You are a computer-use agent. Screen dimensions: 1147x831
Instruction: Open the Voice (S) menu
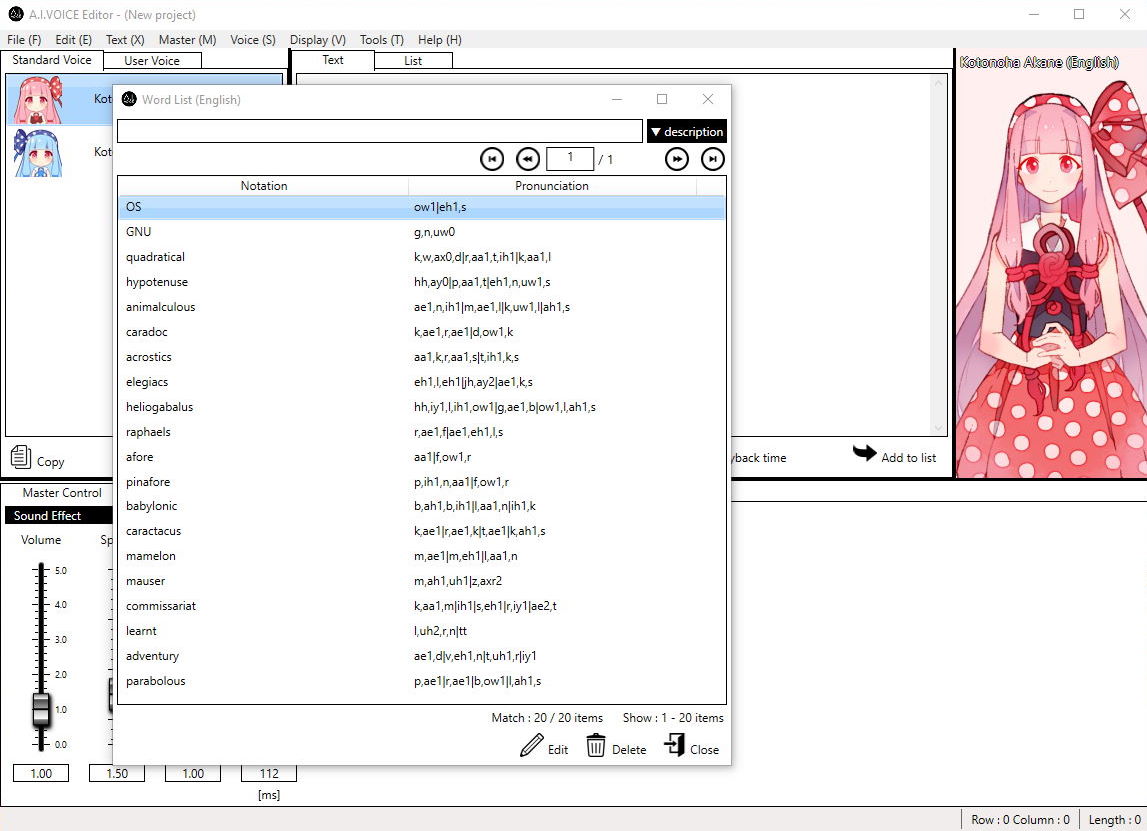252,40
